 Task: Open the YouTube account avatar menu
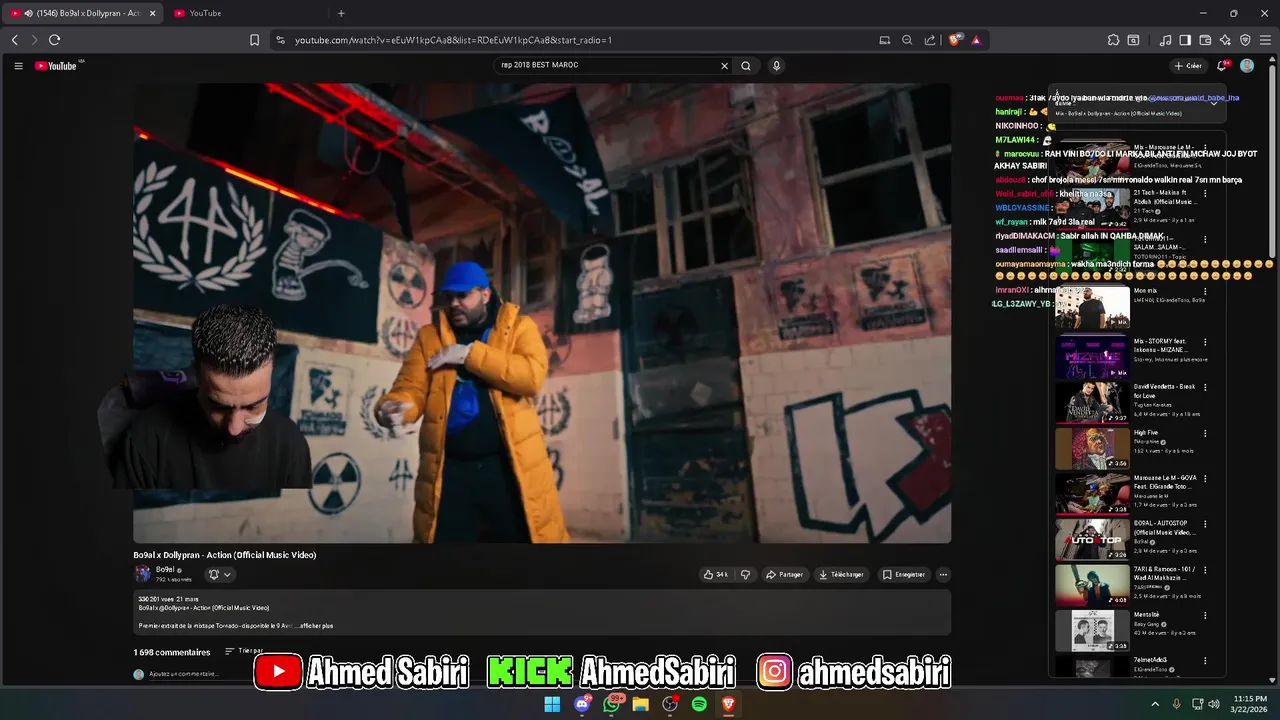1247,66
